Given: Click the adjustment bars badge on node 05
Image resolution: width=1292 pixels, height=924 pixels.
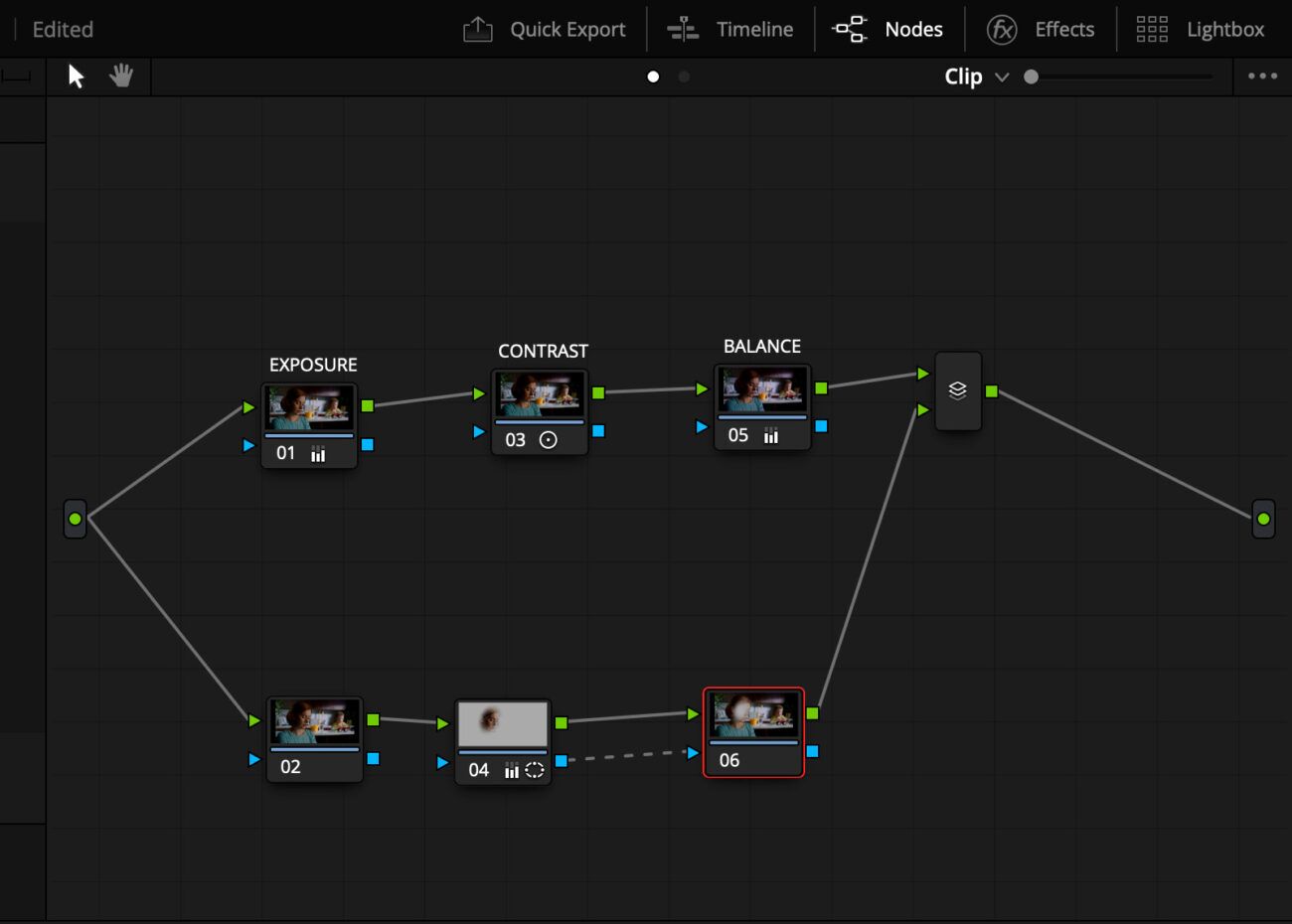Looking at the screenshot, I should pos(773,434).
